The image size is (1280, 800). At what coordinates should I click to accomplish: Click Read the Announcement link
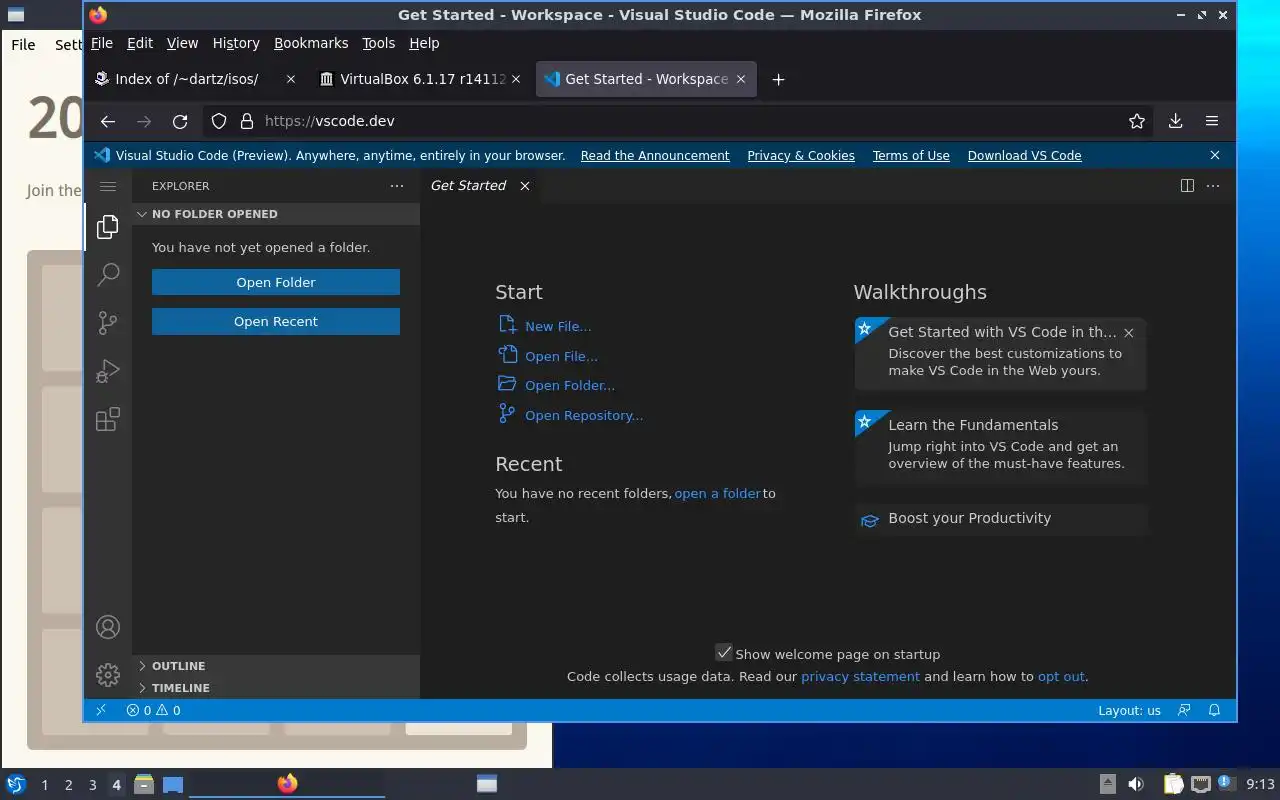pos(655,155)
